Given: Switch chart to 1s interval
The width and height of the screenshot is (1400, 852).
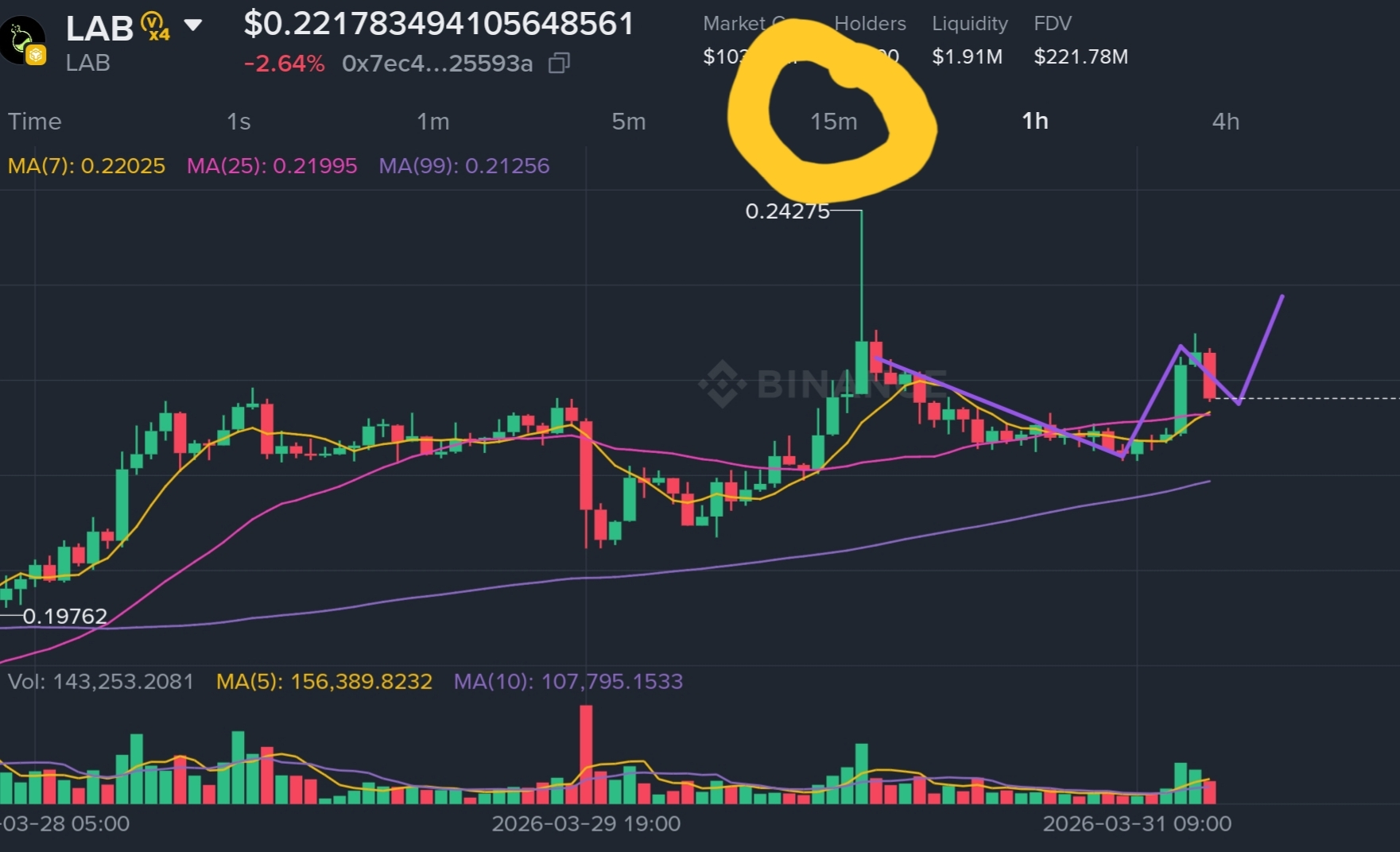Looking at the screenshot, I should 239,122.
